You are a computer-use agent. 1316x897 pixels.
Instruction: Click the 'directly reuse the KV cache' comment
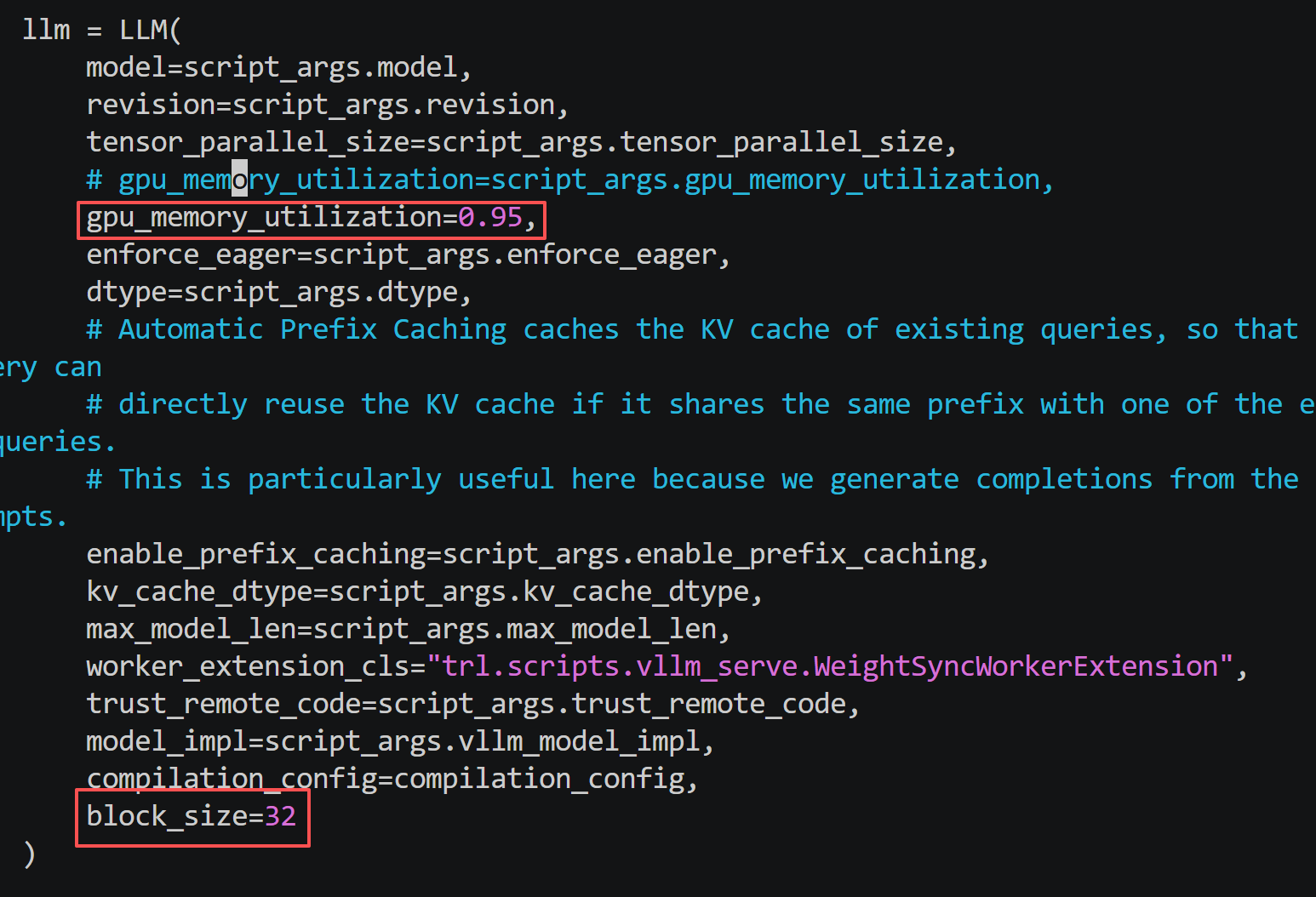click(701, 404)
